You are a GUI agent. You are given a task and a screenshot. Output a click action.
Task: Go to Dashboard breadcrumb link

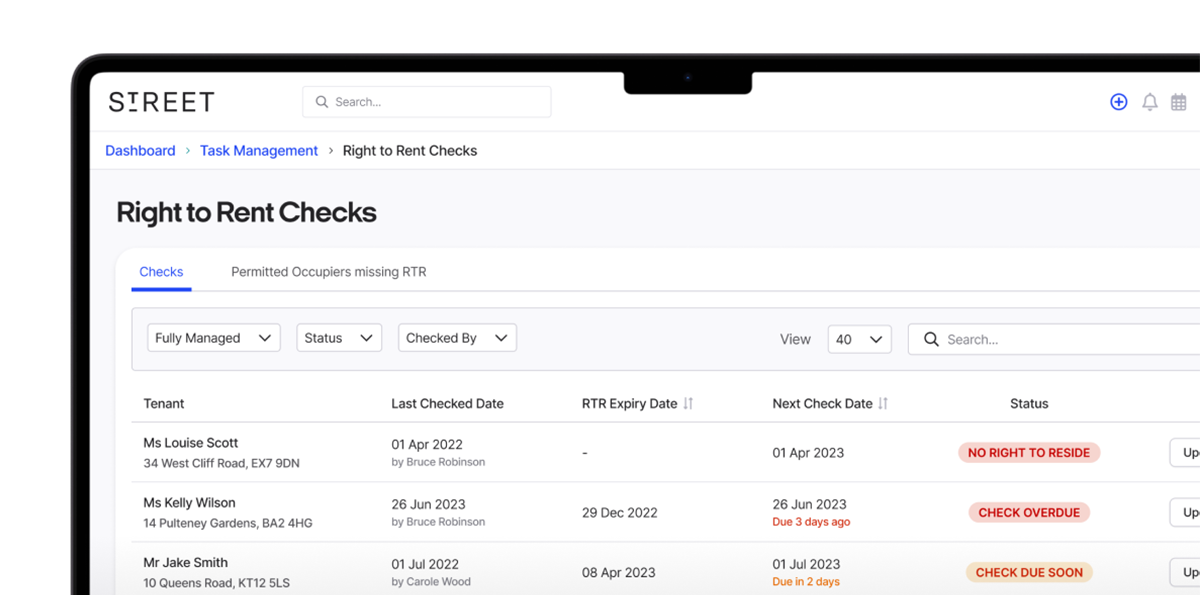click(x=140, y=151)
